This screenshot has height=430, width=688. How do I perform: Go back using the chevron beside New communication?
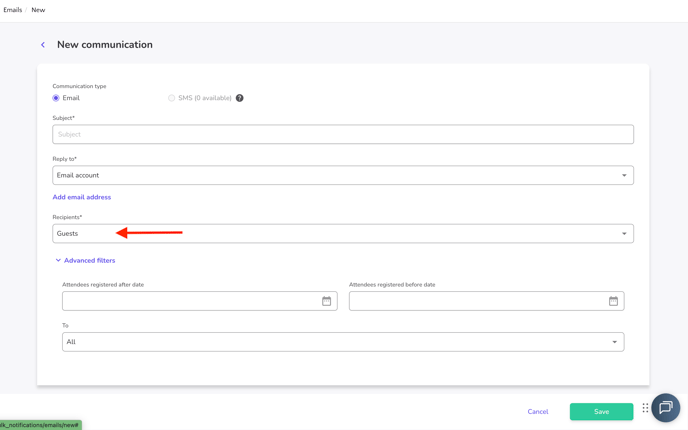click(x=43, y=45)
